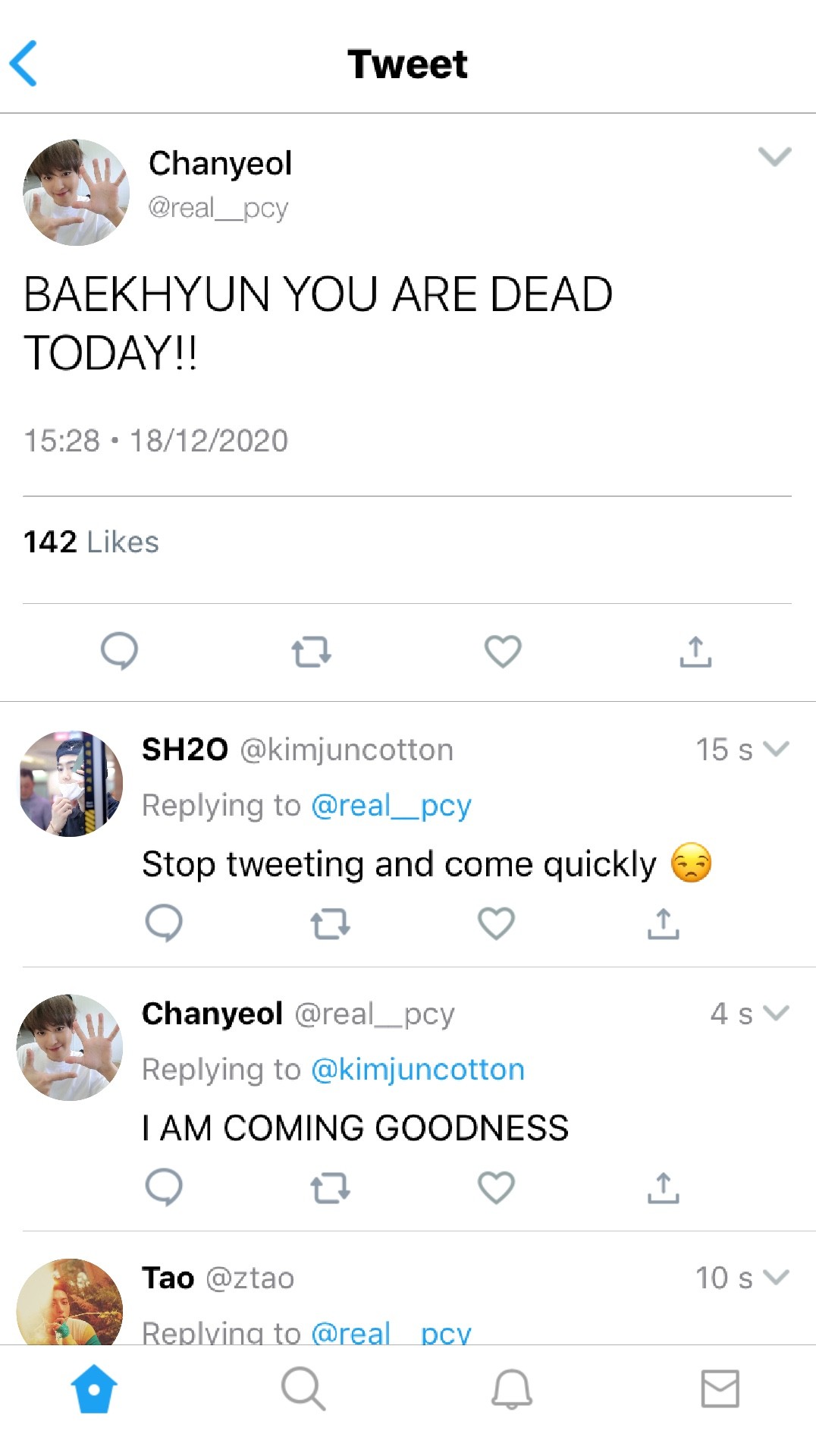The height and width of the screenshot is (1456, 816).
Task: Switch to the Notifications bell tab
Action: click(512, 1388)
